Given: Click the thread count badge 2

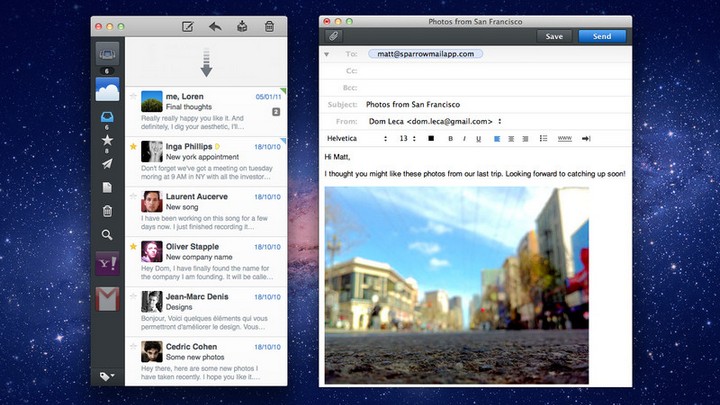Looking at the screenshot, I should coord(276,112).
